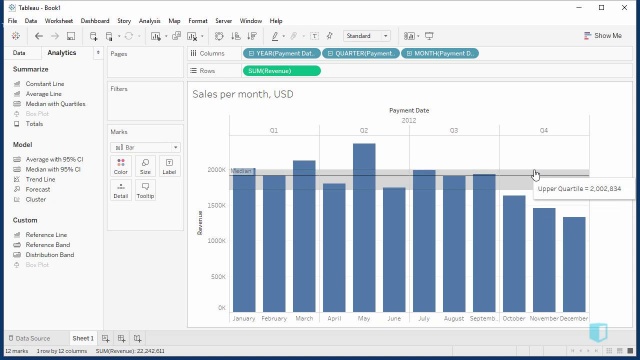Click the May revenue bar
The image size is (640, 360).
(x=364, y=228)
